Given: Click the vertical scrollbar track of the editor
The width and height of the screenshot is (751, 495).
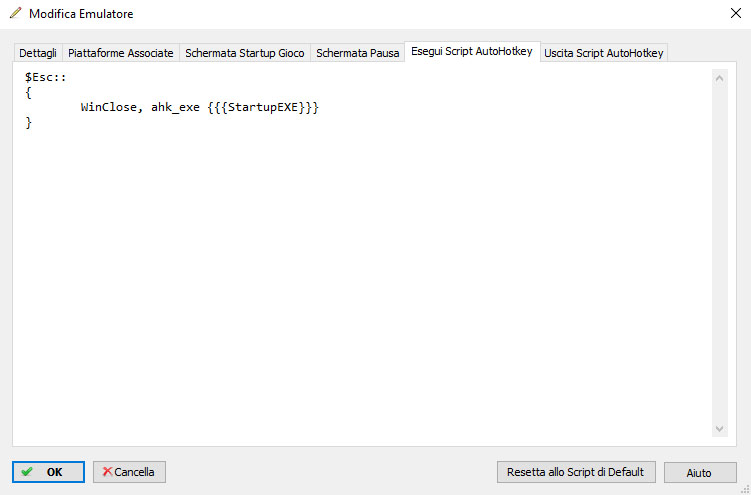Looking at the screenshot, I should (719, 253).
